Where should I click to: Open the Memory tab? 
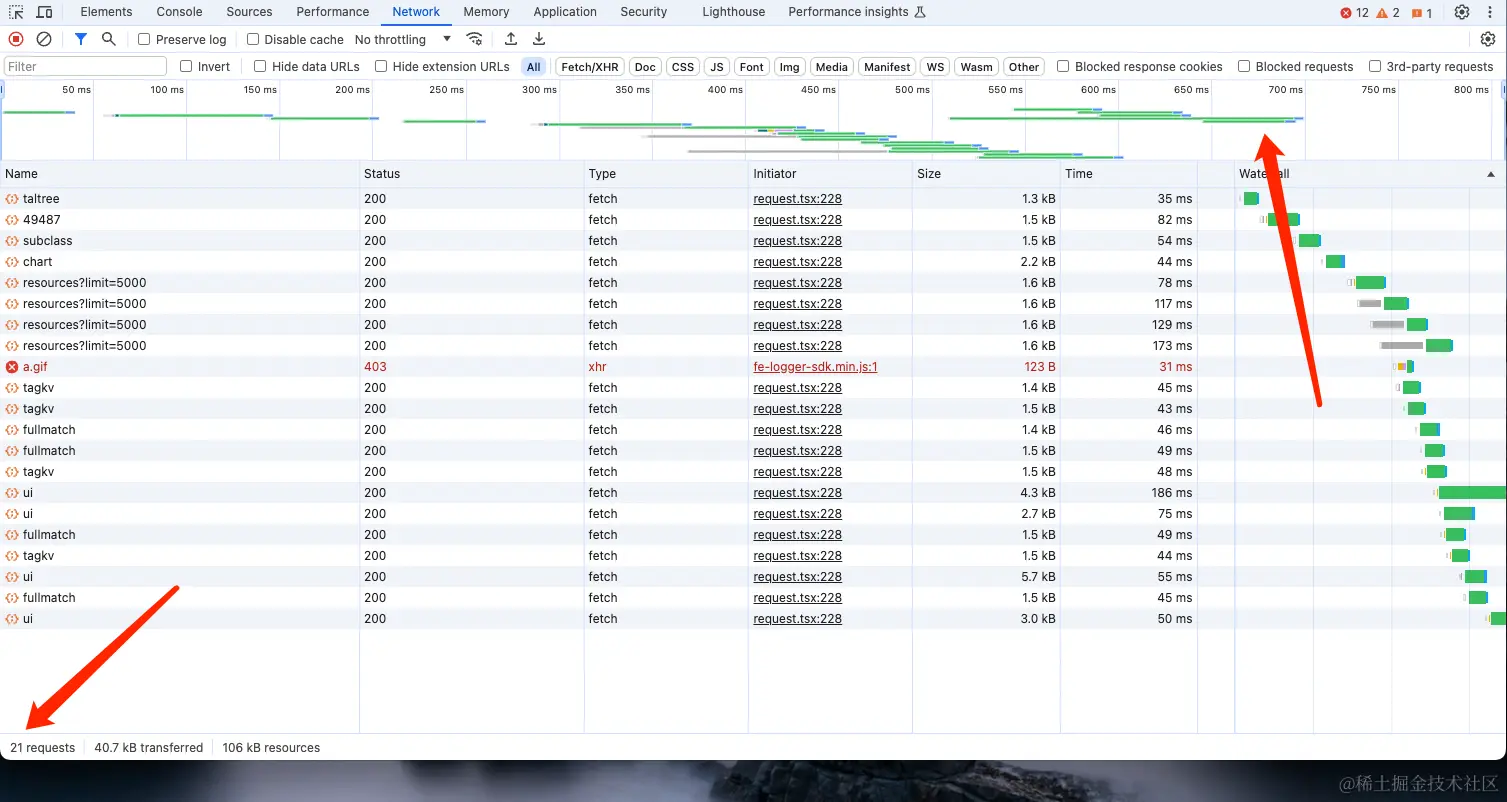[486, 12]
